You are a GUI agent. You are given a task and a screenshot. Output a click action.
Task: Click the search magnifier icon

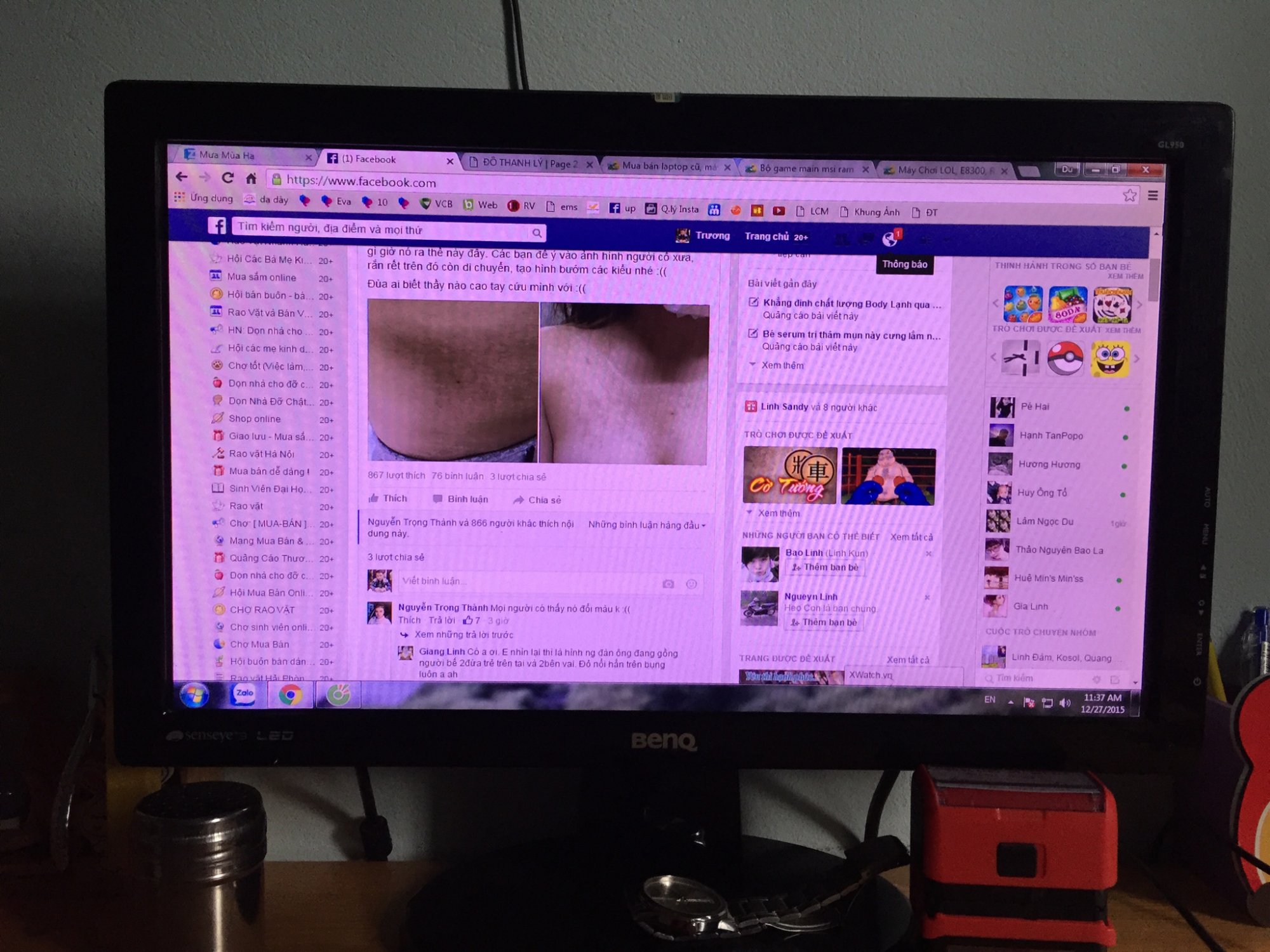coord(537,233)
